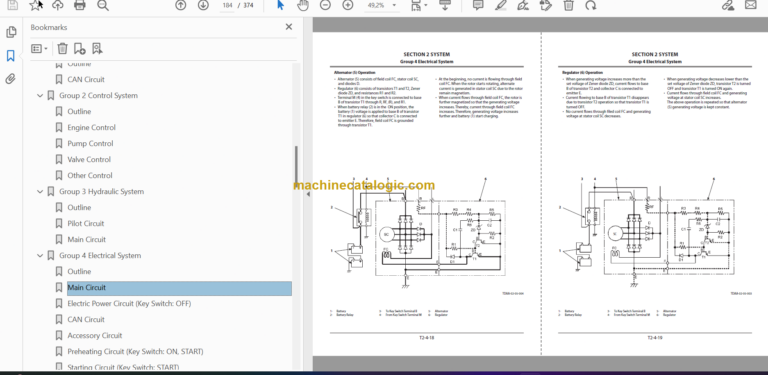
Task: Zoom out with the minus icon
Action: (325, 5)
